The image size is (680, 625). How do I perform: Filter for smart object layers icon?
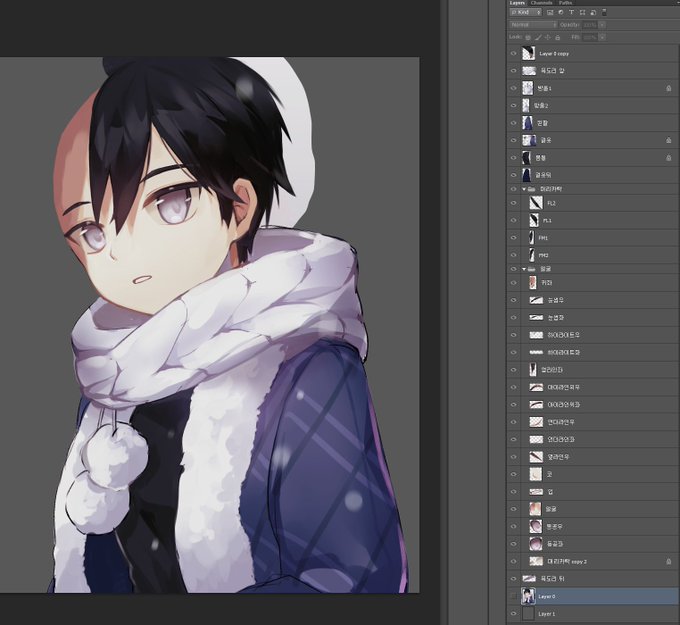click(x=593, y=13)
